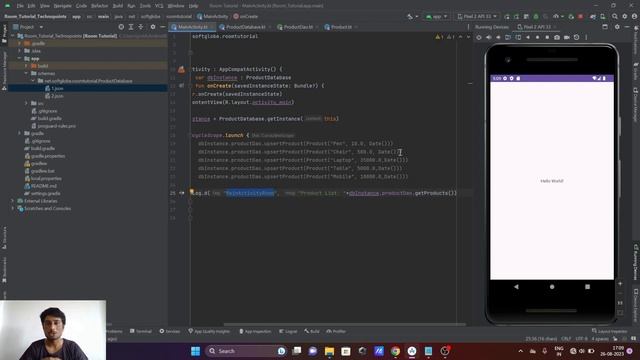Open the Terminal tool window
The image size is (640, 360).
point(141,331)
